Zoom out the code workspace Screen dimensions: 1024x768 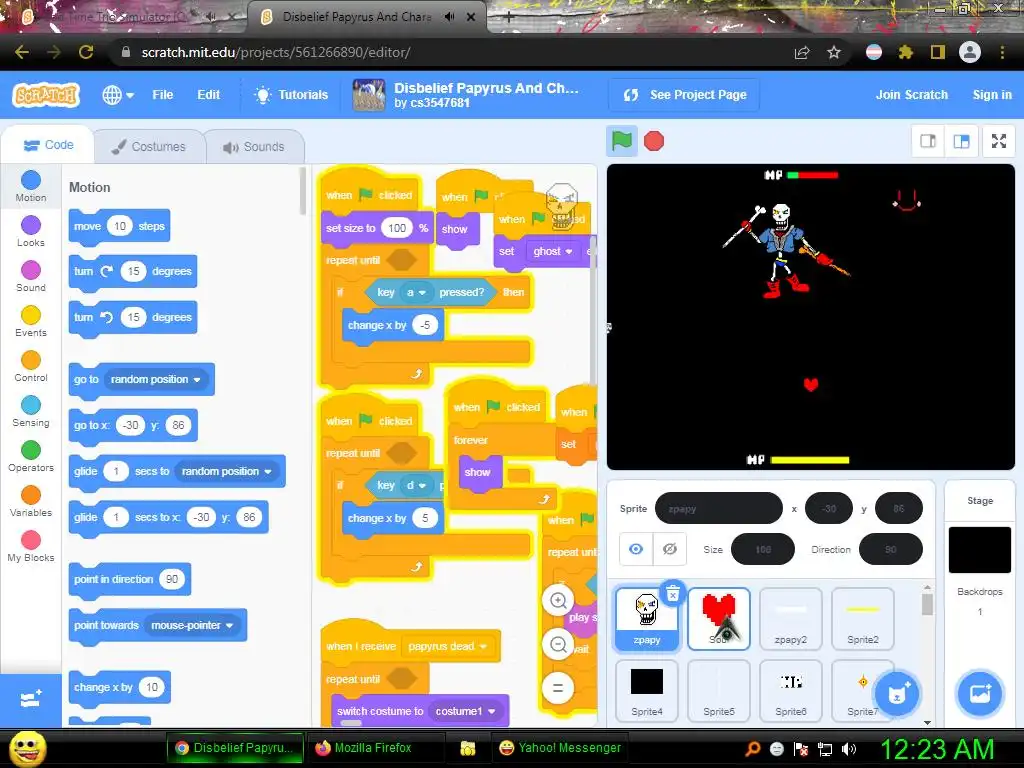pyautogui.click(x=558, y=645)
